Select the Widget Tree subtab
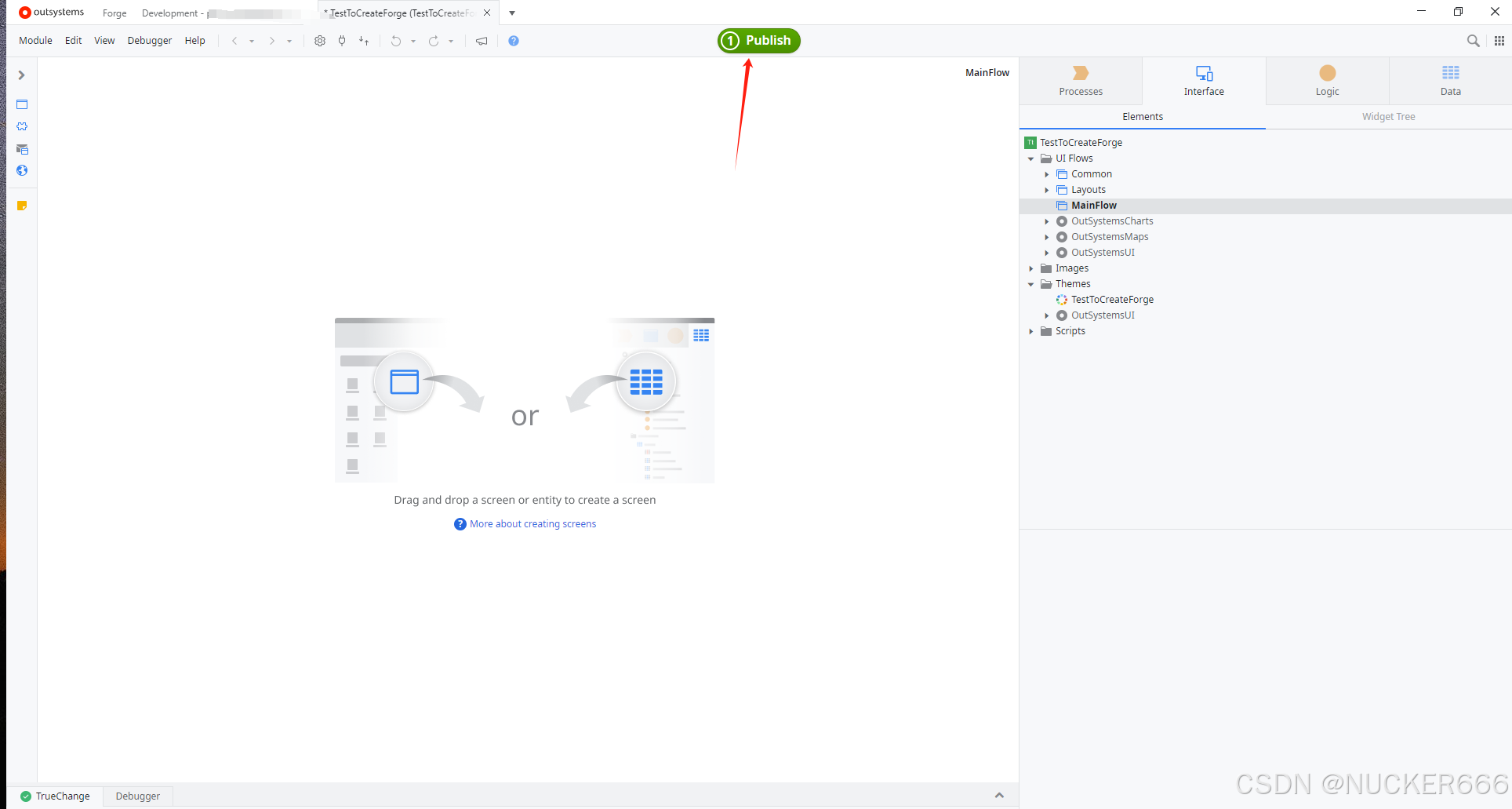 (x=1388, y=117)
